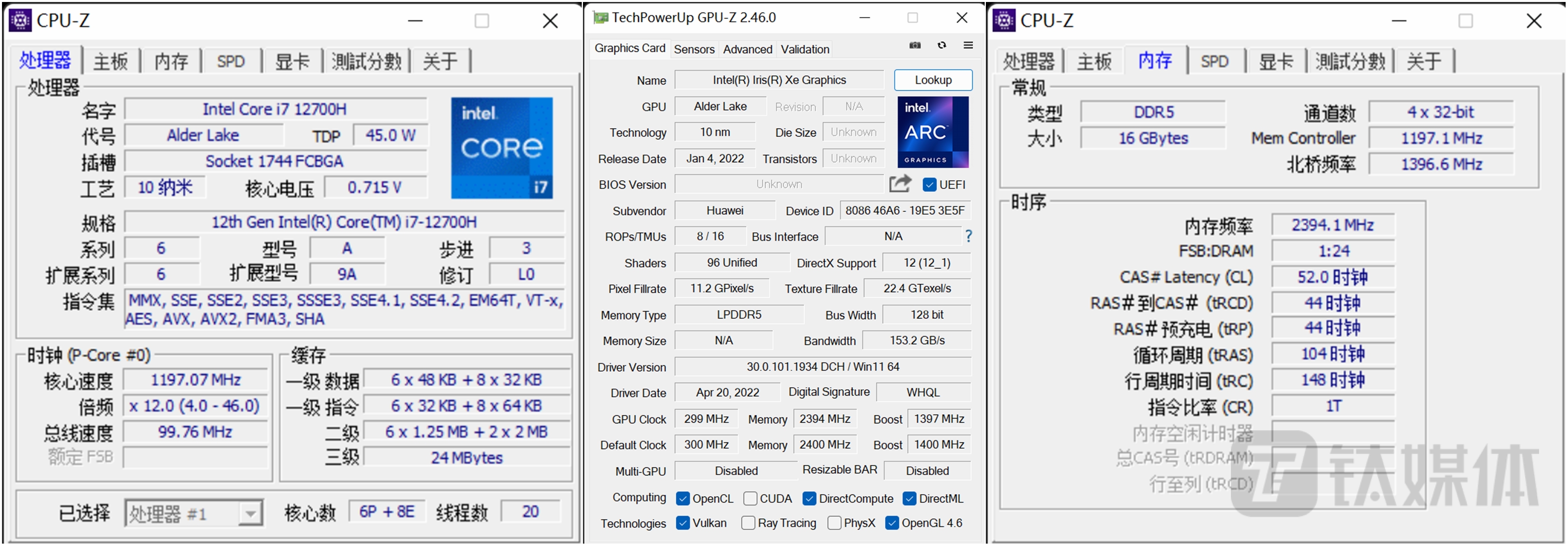Click the GPU Name field
The image size is (1568, 546).
pos(778,80)
